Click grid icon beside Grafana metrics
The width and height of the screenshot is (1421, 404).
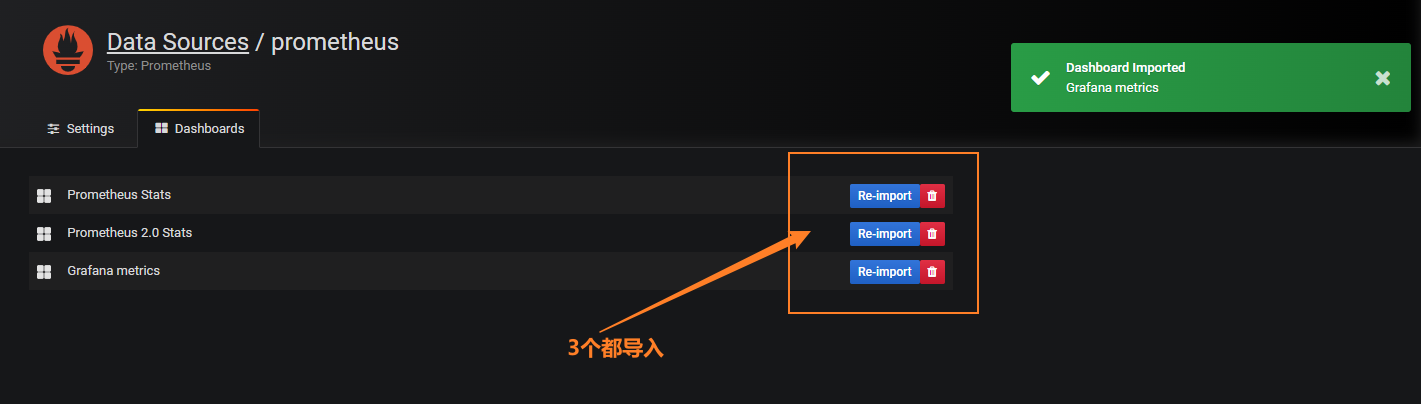[44, 271]
